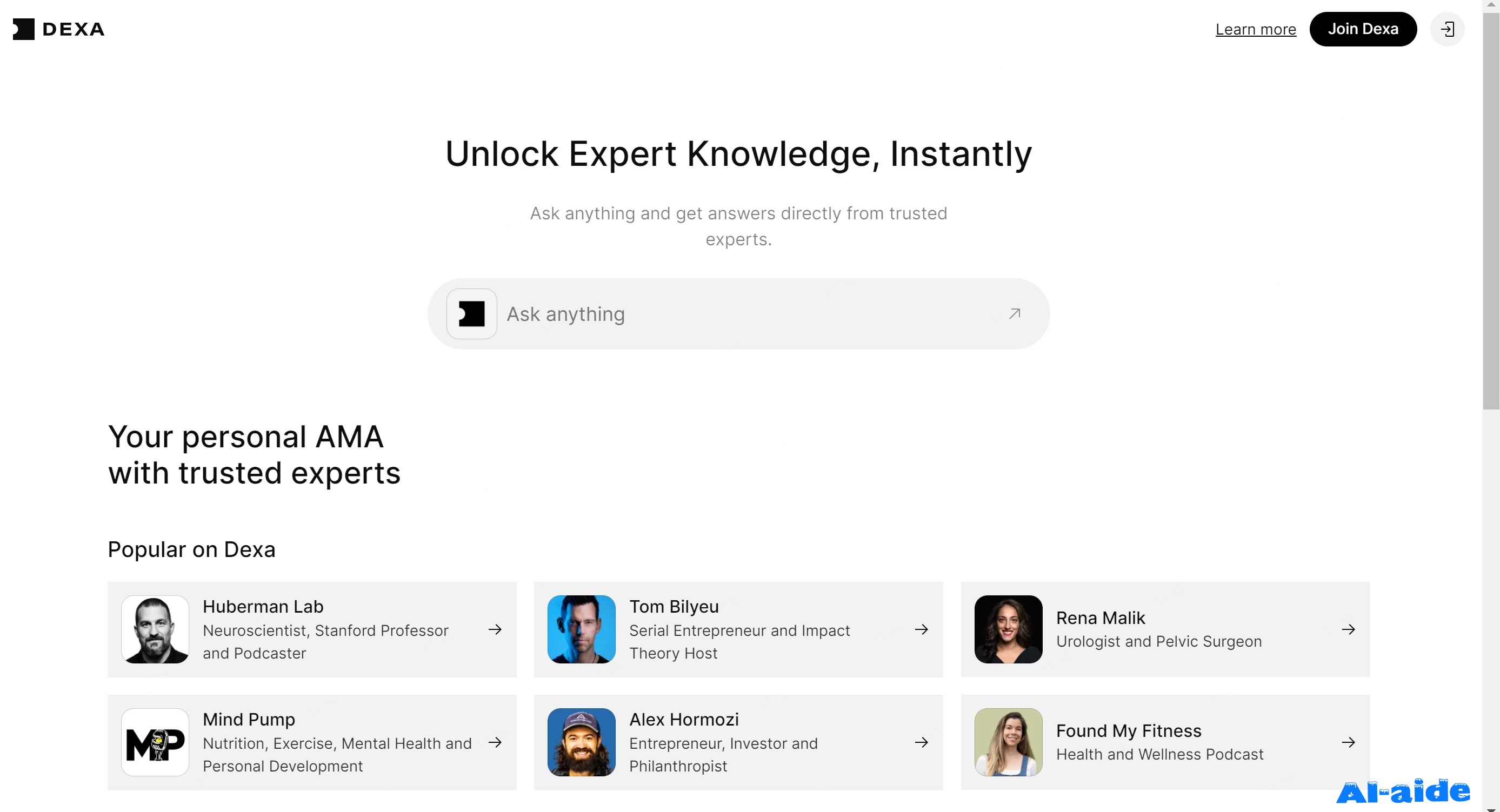Open the Learn more link
The image size is (1500, 812).
pyautogui.click(x=1256, y=29)
